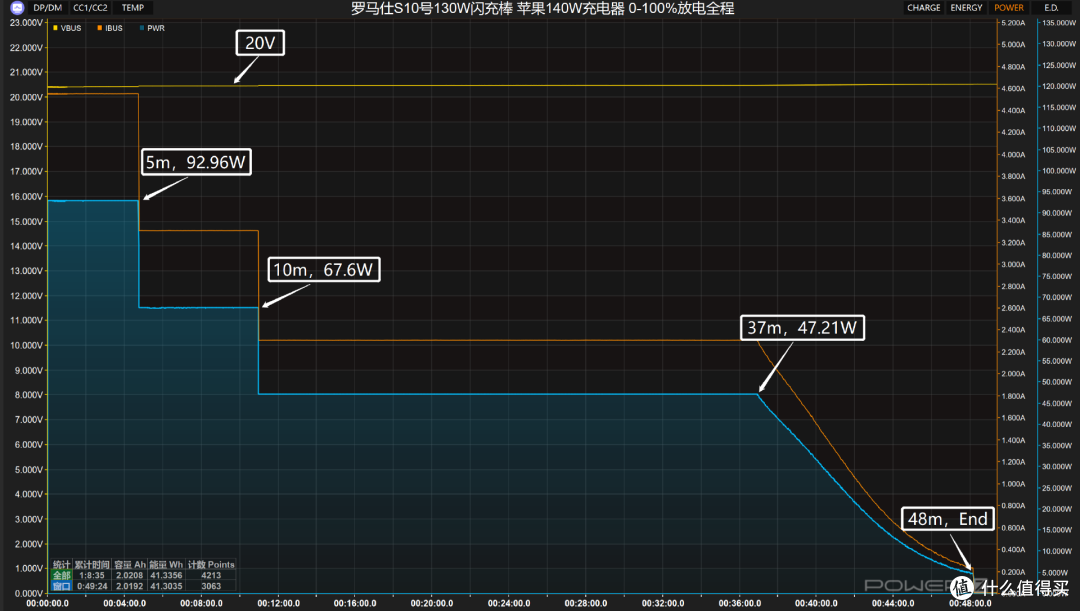1080x611 pixels.
Task: Click the 23.000V voltage axis label
Action: point(26,23)
